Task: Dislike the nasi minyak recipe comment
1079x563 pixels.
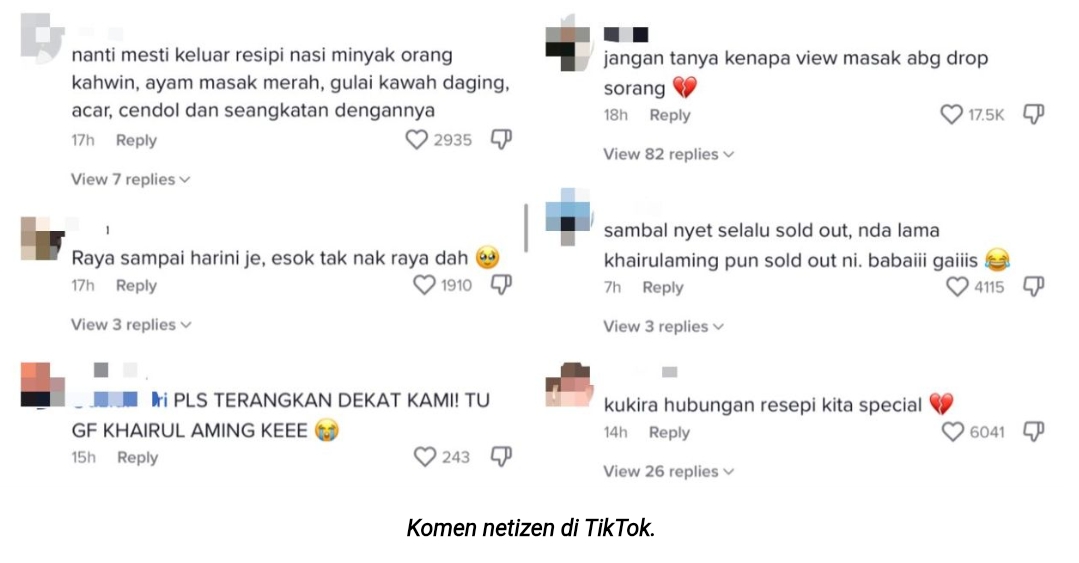Action: pos(501,140)
